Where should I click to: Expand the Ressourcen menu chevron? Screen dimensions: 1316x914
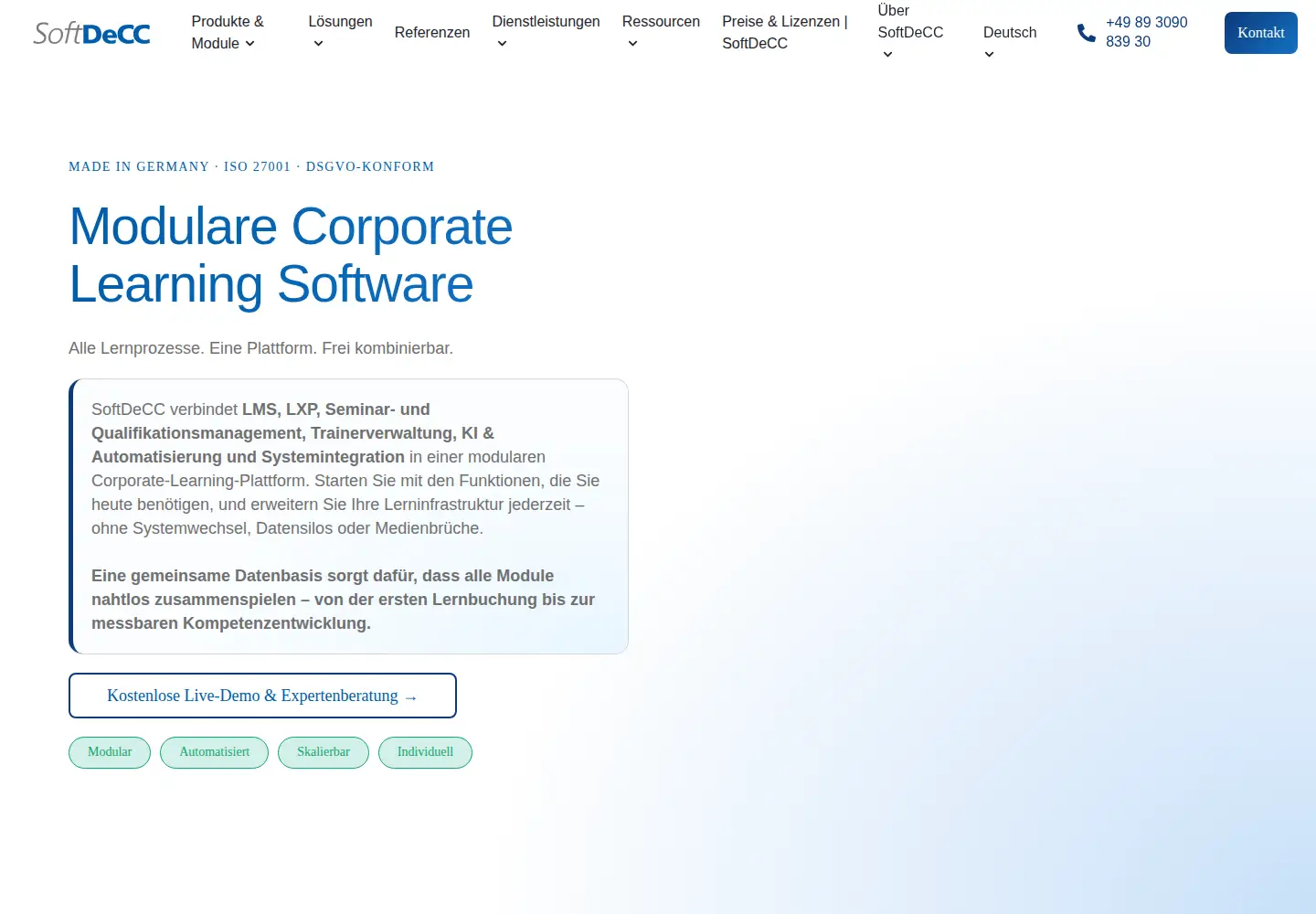pos(632,44)
